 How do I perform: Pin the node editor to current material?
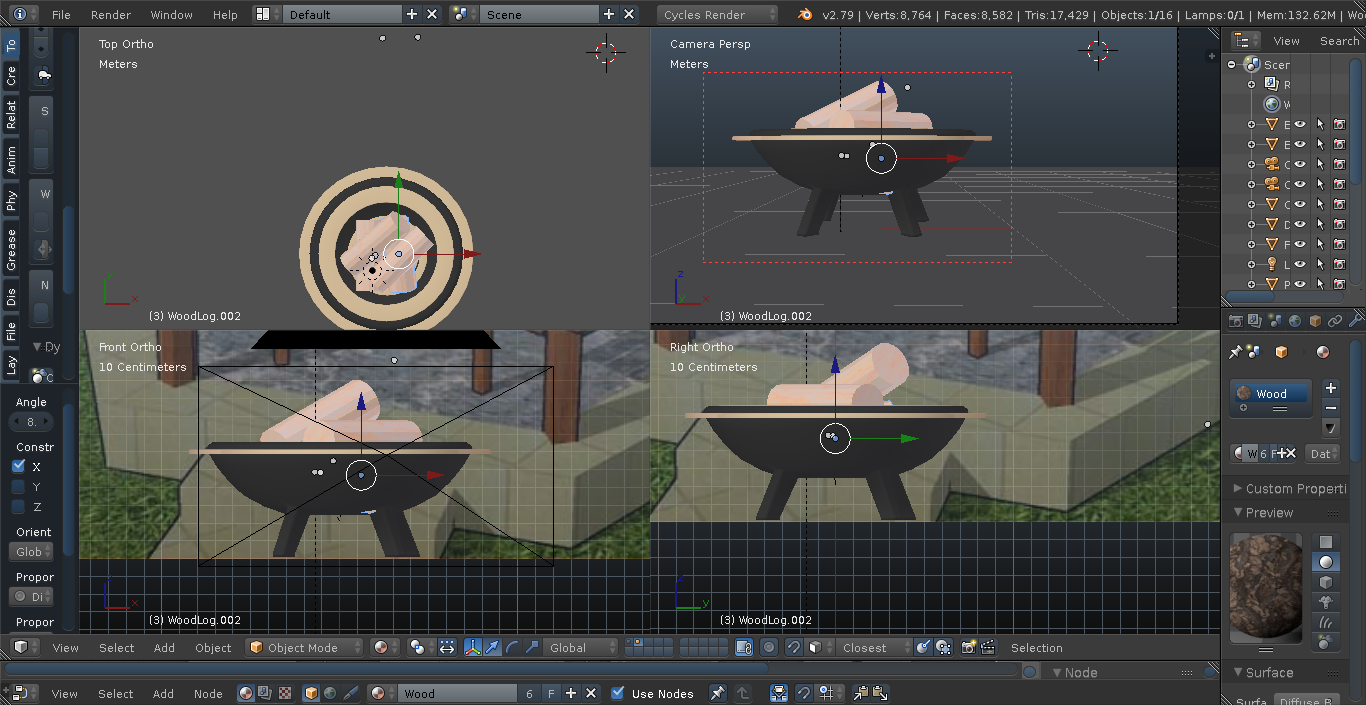(717, 693)
